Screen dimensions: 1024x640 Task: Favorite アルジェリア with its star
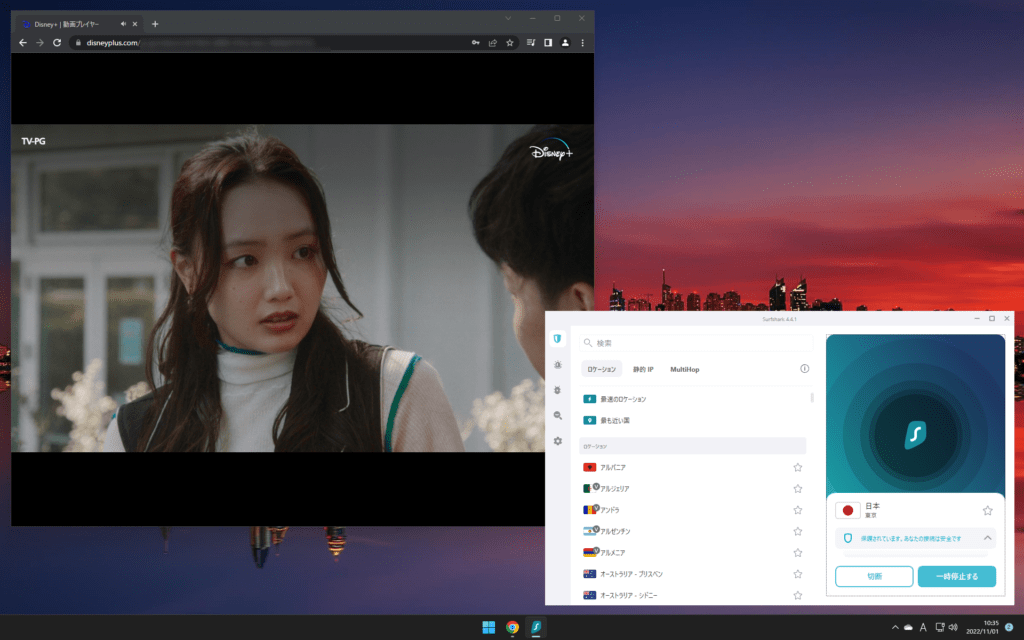[797, 488]
